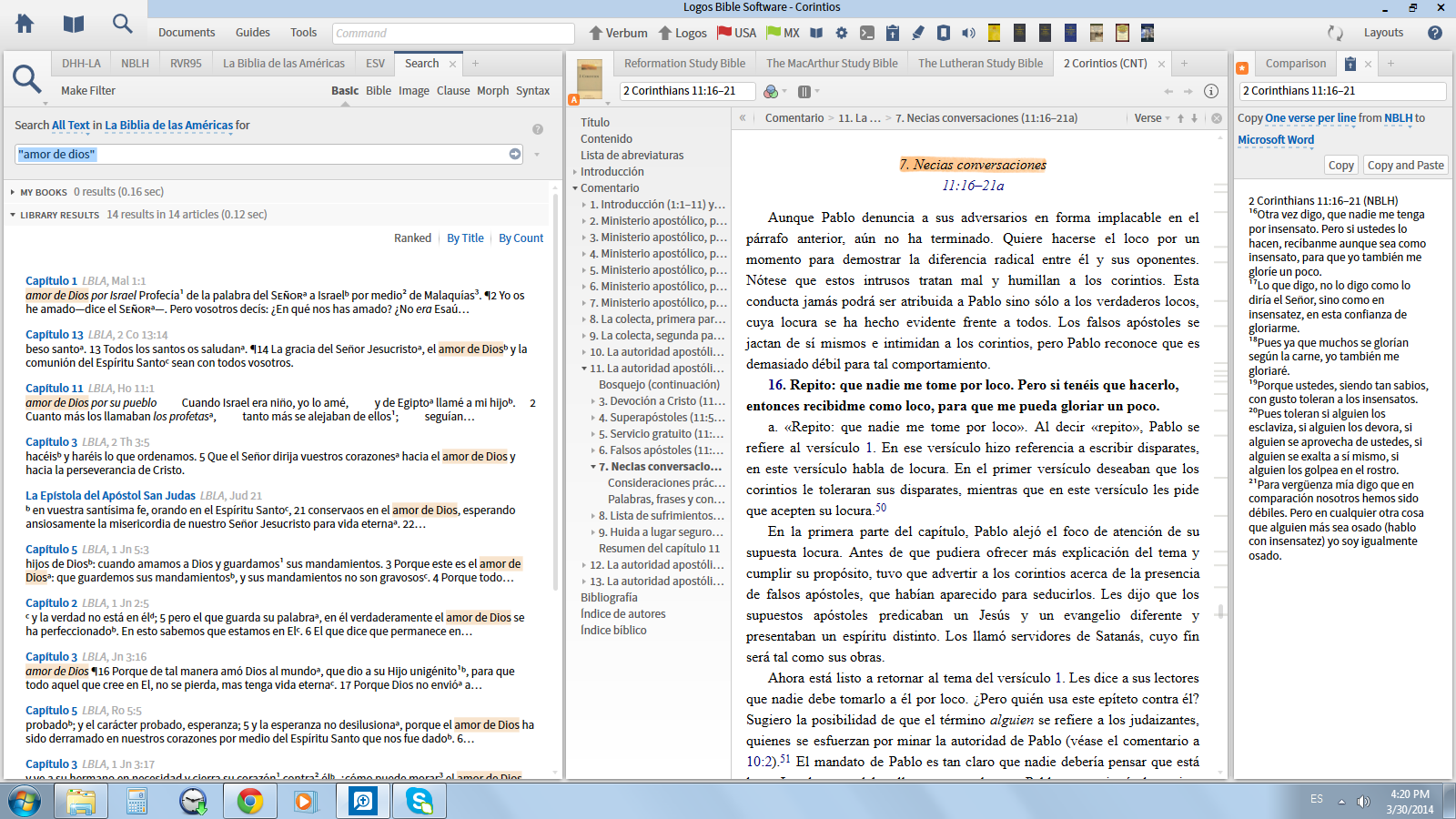
Task: Open the Verse navigation dropdown
Action: [x=1152, y=118]
